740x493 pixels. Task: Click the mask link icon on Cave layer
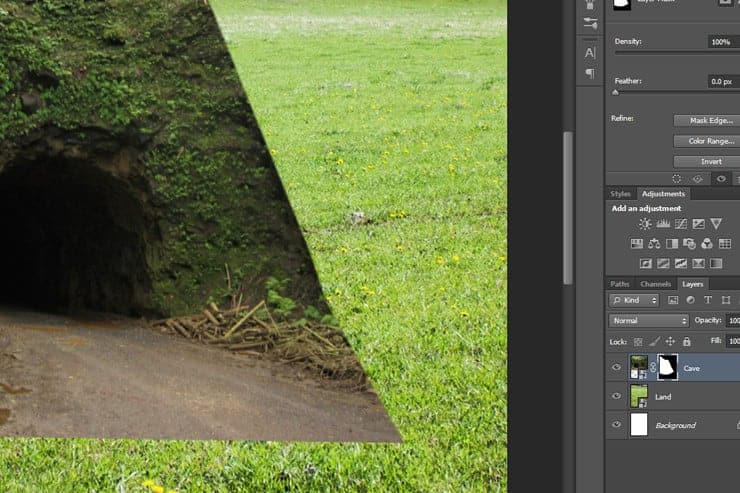click(653, 368)
